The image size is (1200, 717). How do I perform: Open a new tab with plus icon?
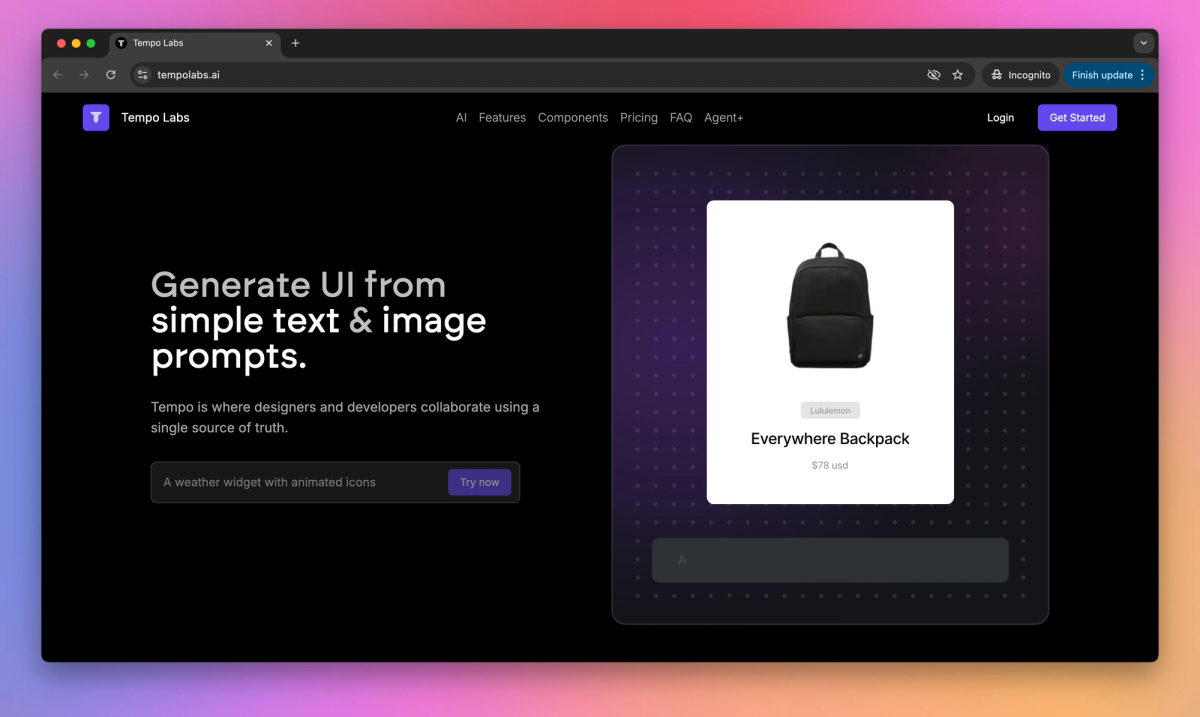pos(295,43)
